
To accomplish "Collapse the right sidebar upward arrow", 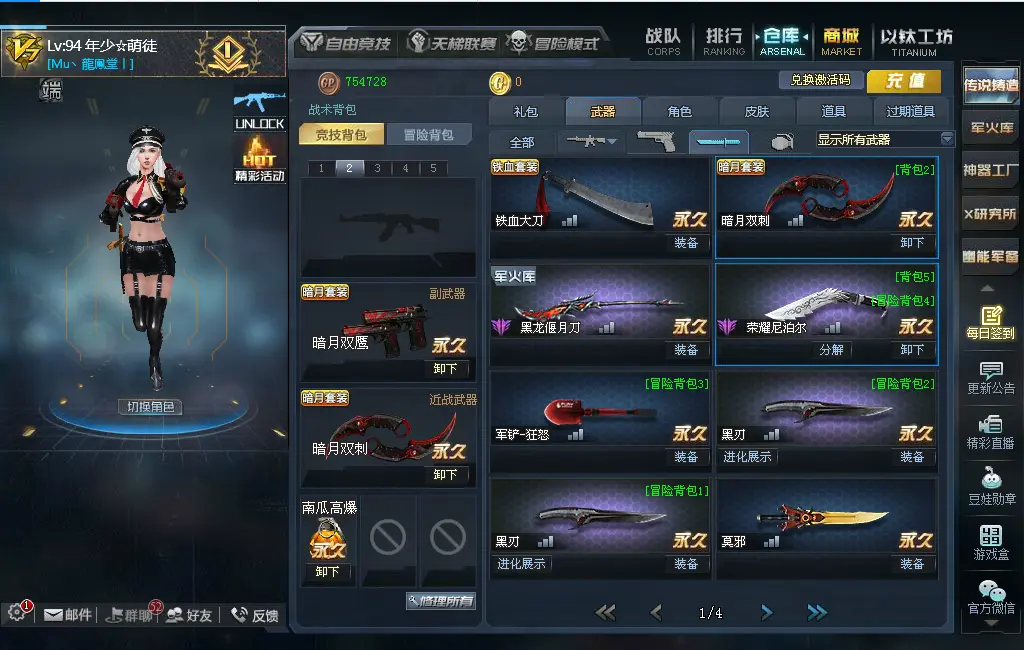I will coord(987,288).
